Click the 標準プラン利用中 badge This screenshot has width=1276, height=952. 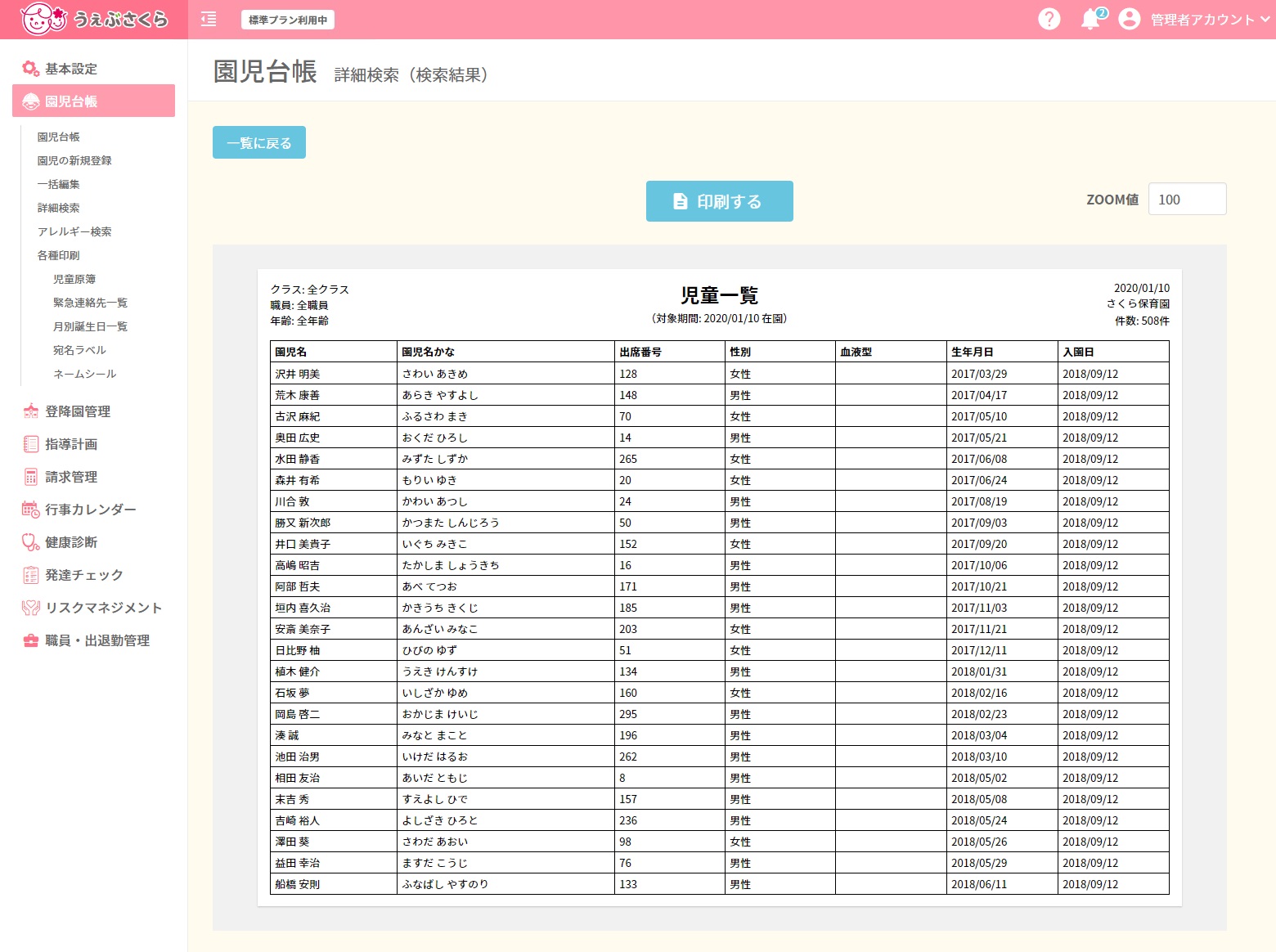pyautogui.click(x=288, y=20)
